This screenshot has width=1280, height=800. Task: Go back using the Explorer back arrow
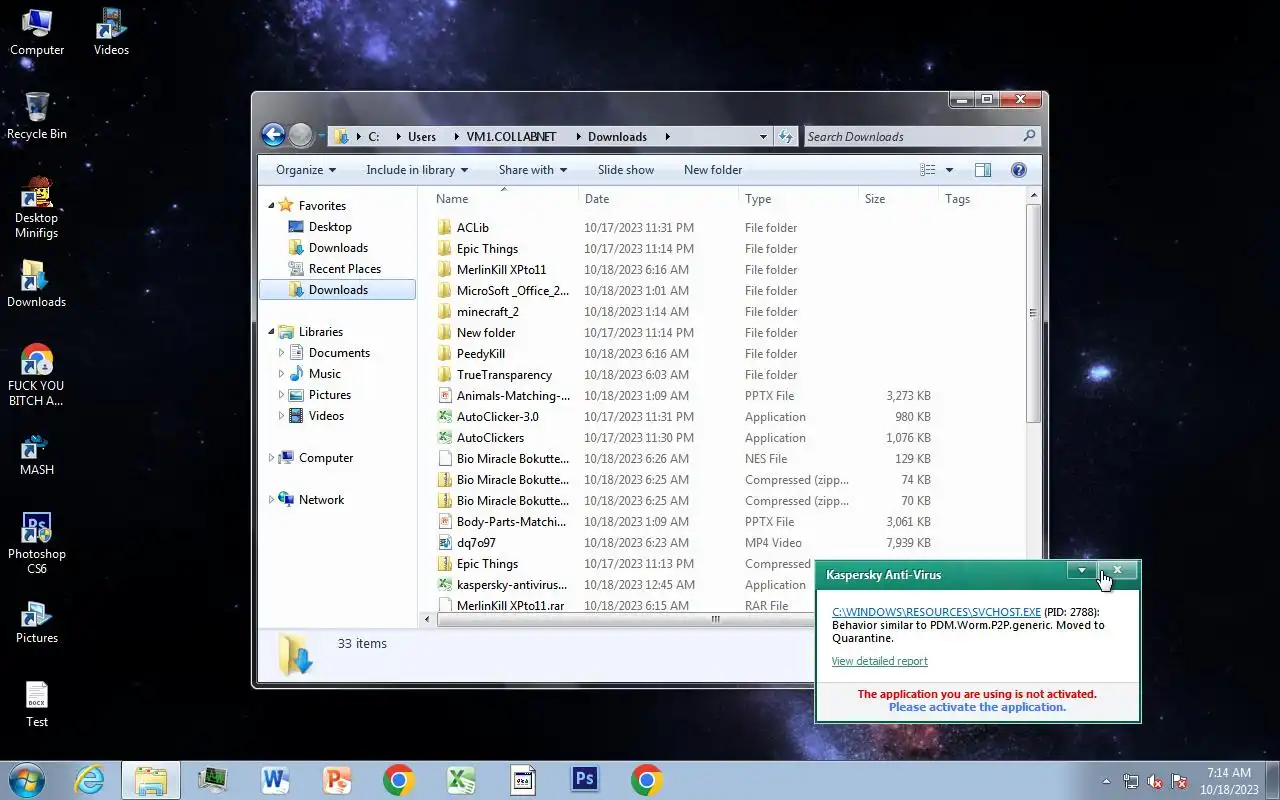273,135
